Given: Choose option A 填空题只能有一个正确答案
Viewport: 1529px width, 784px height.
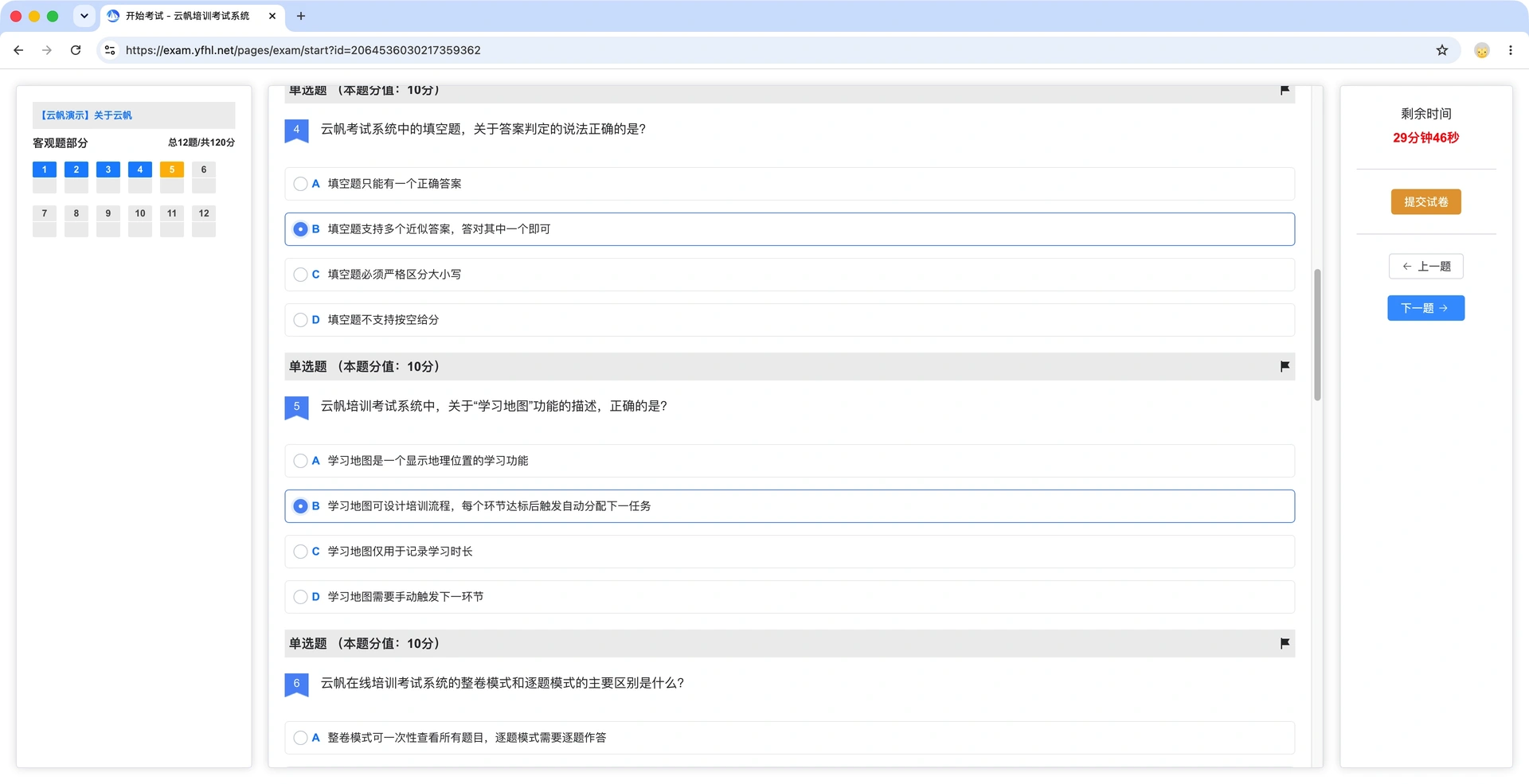Looking at the screenshot, I should [x=789, y=184].
